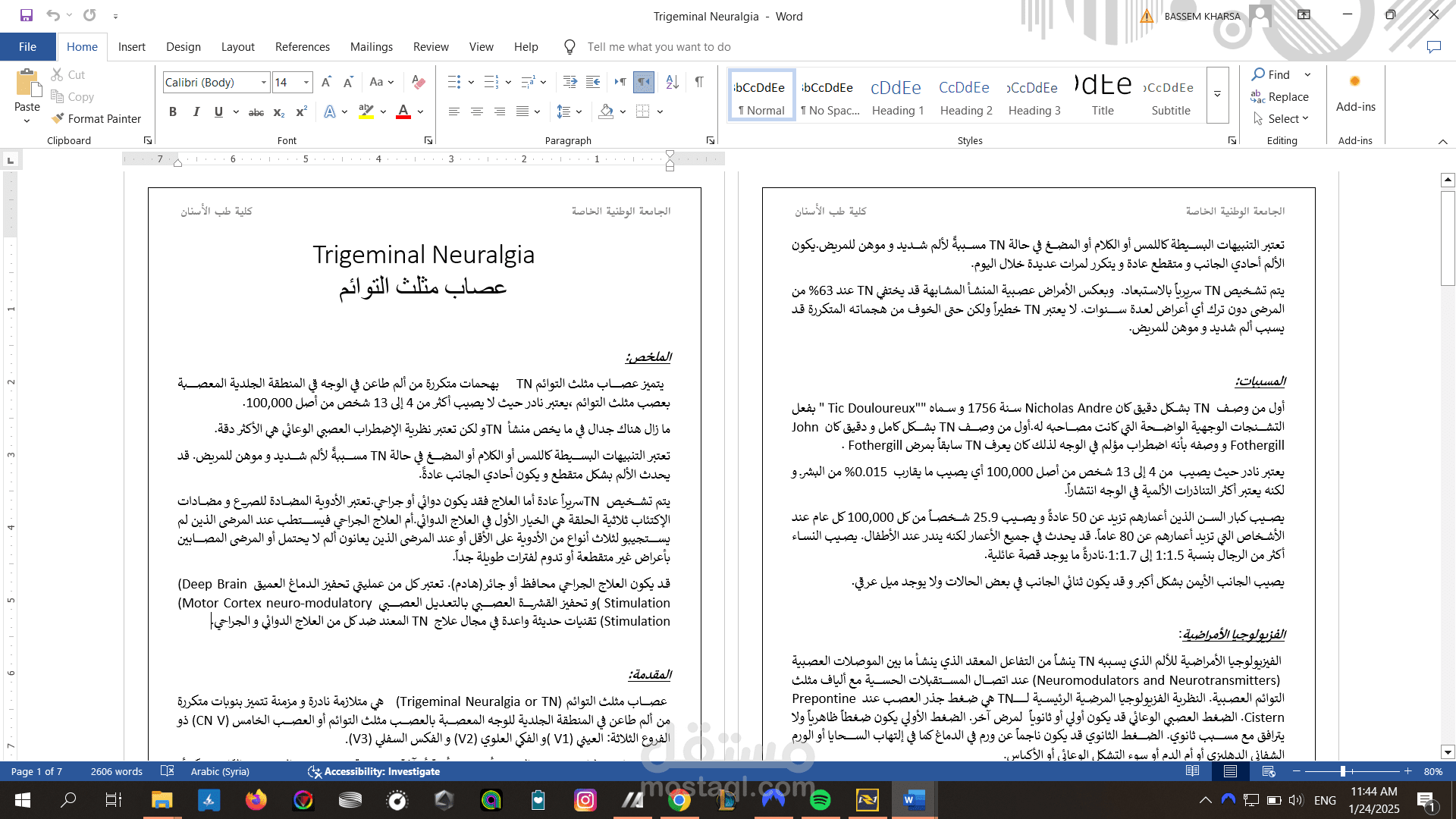1456x819 pixels.
Task: Click the Copy button
Action: (x=72, y=96)
